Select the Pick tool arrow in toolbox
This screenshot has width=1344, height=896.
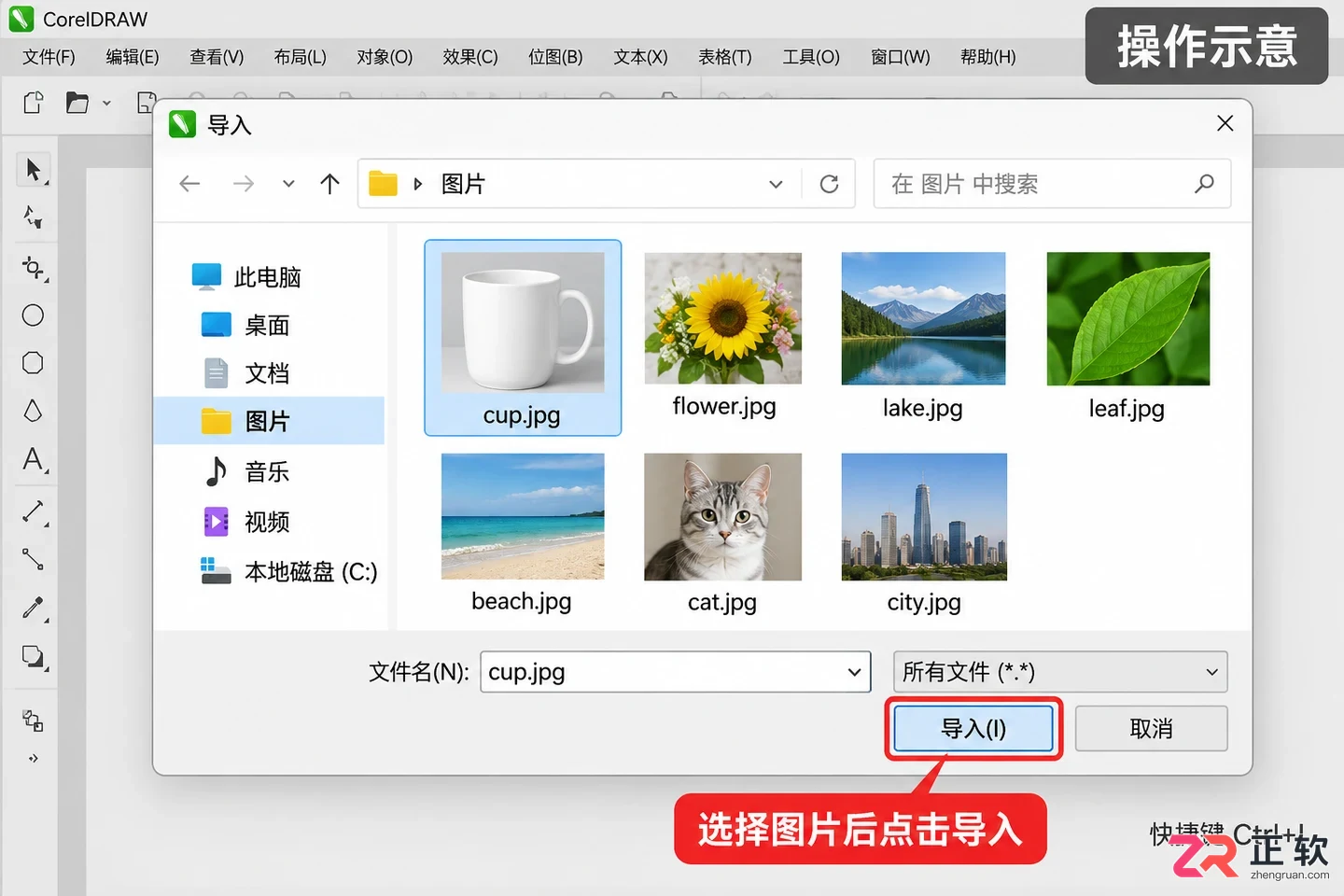click(34, 170)
